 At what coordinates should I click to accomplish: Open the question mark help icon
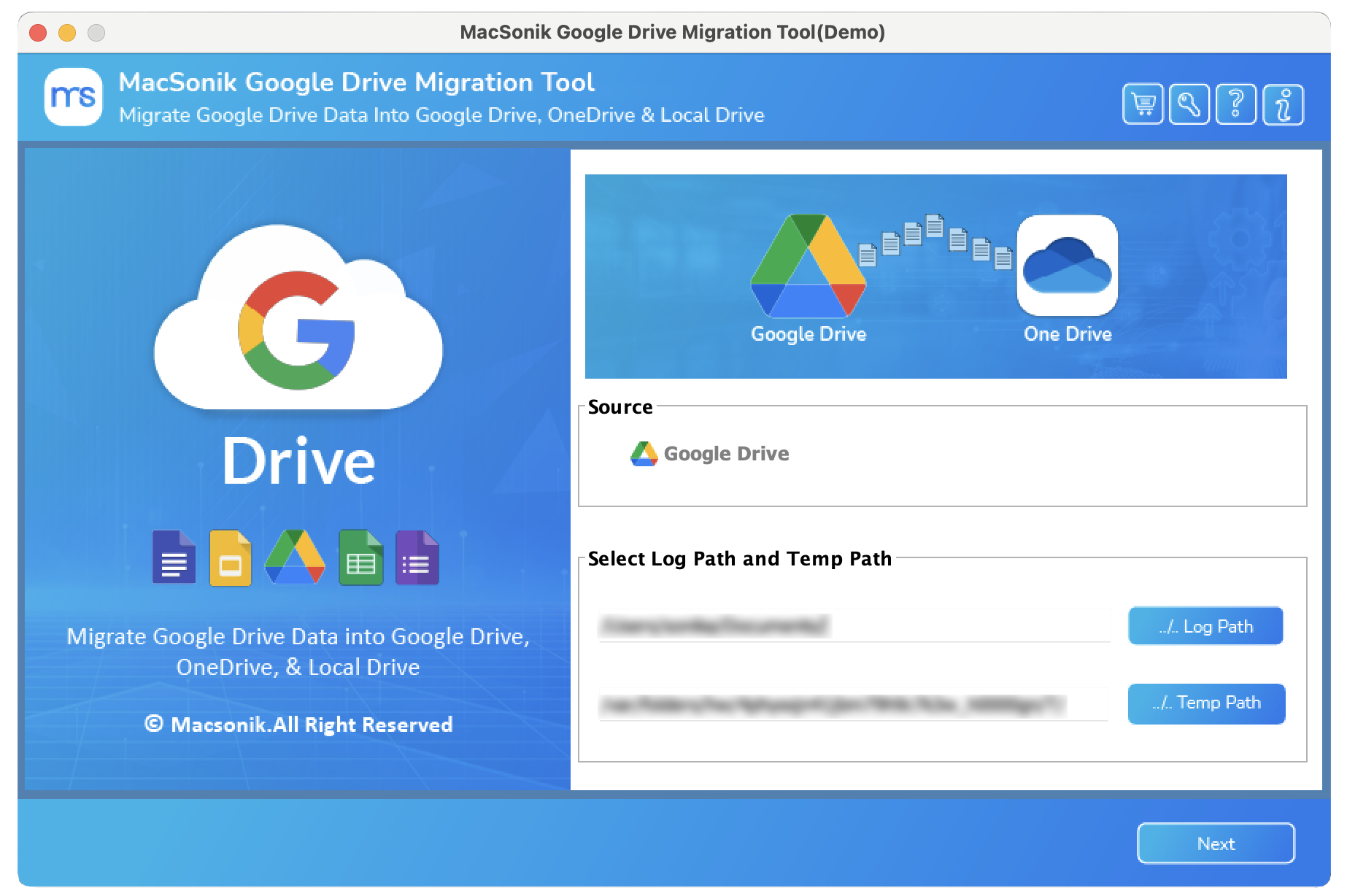tap(1236, 104)
